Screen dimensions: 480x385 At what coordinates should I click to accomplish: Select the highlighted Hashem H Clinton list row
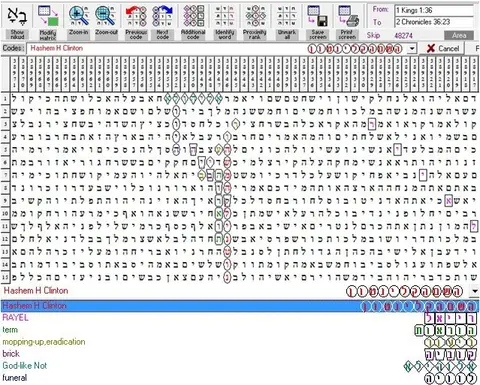click(240, 306)
